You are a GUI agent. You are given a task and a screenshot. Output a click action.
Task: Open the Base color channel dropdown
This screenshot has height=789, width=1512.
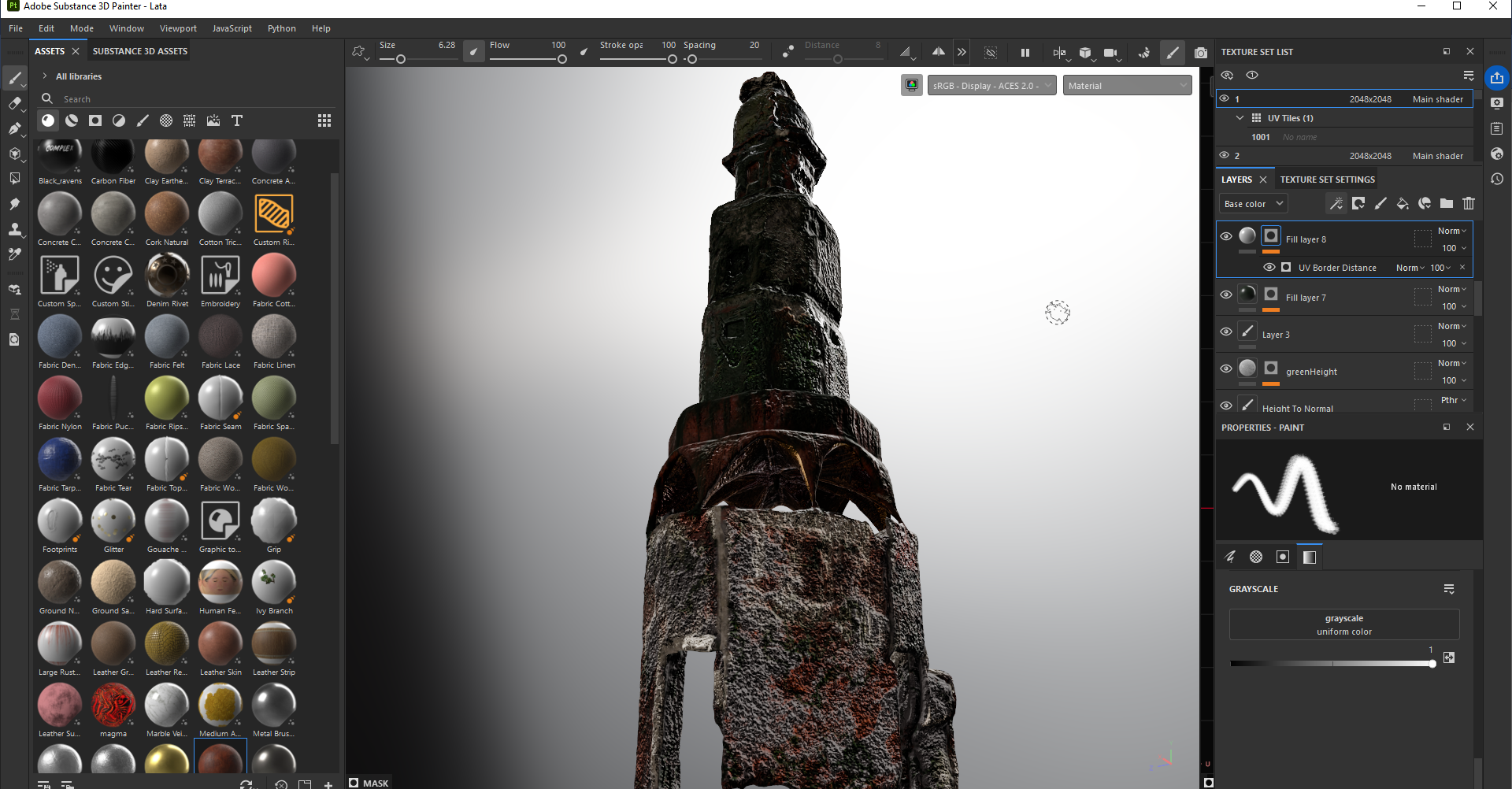1253,204
